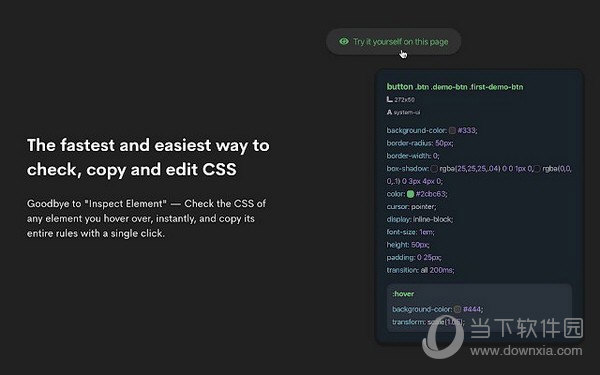Click the "border-width: 0;" rule
This screenshot has height=375, width=600.
coord(413,156)
